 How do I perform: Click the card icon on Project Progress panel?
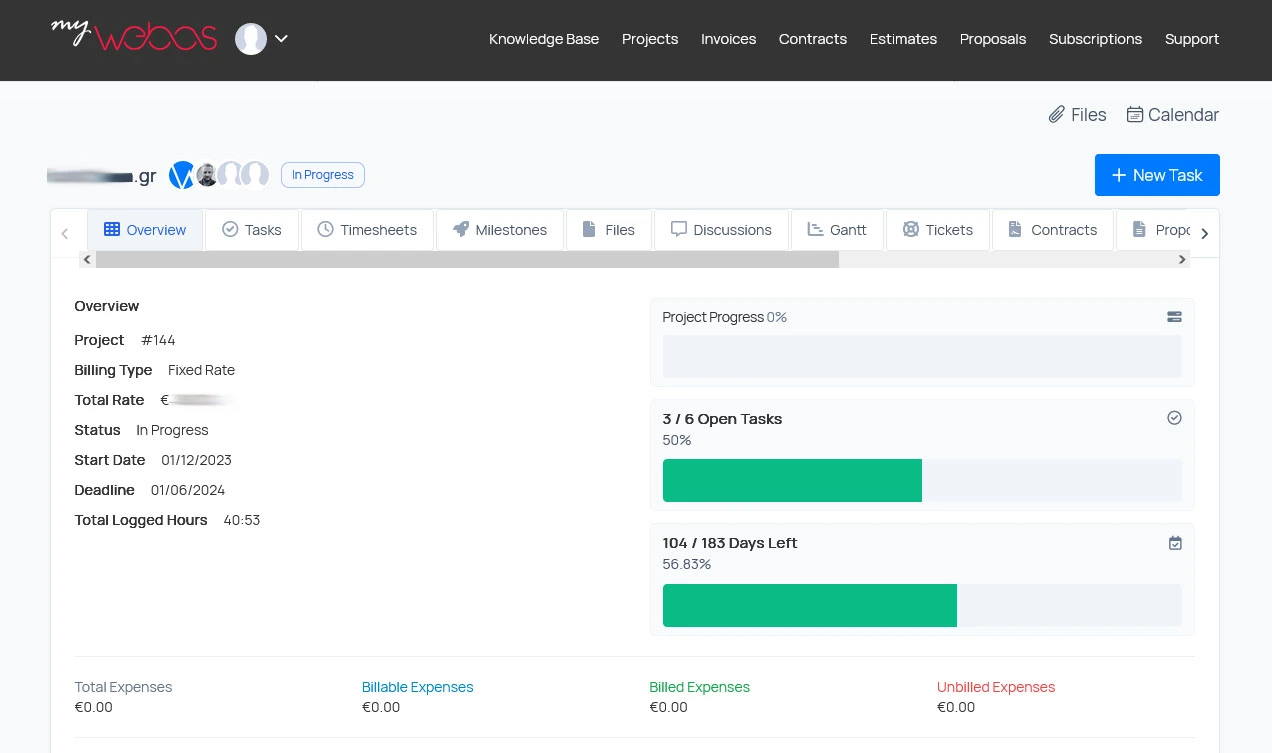pyautogui.click(x=1174, y=317)
